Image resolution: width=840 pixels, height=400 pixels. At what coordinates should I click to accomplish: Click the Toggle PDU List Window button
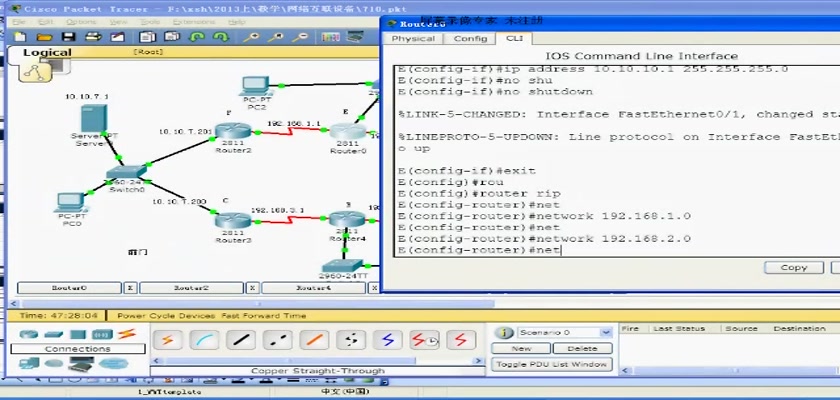pyautogui.click(x=552, y=364)
